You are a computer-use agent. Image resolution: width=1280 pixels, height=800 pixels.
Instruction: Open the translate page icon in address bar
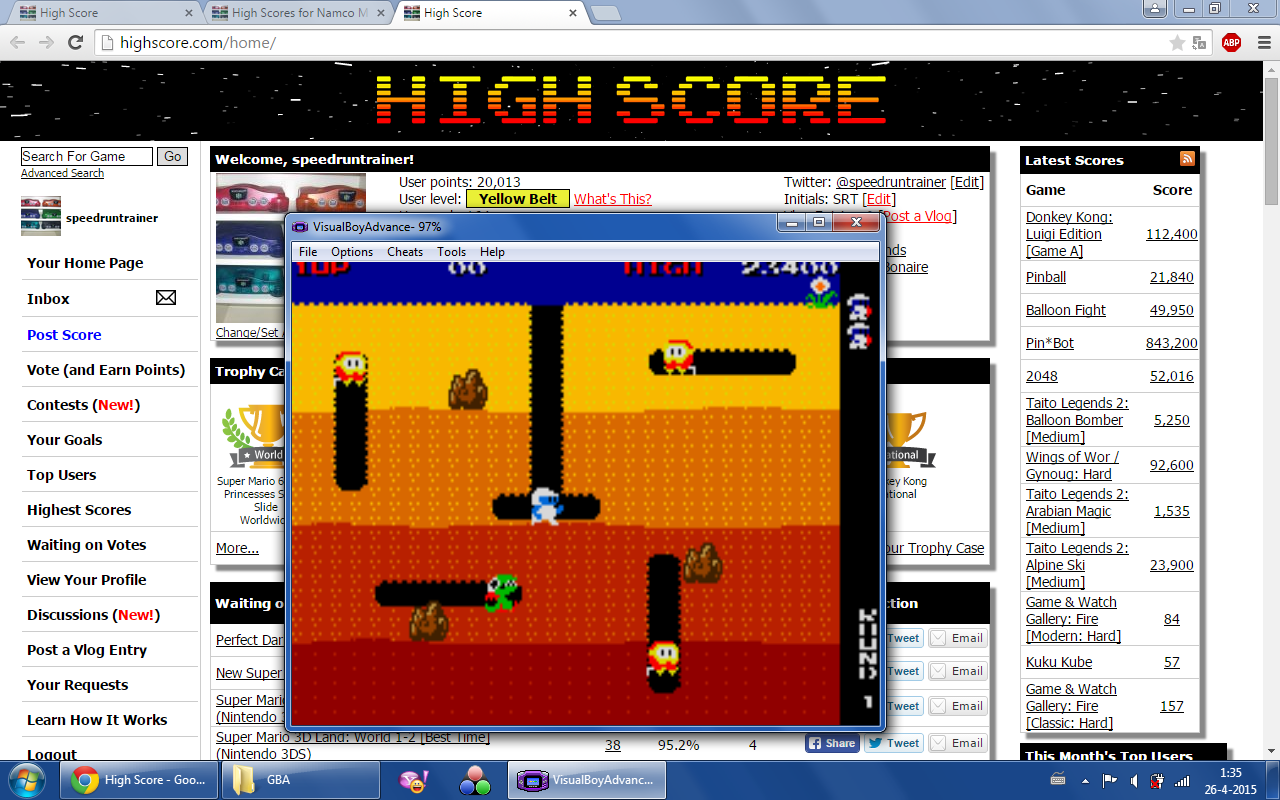pyautogui.click(x=1199, y=42)
